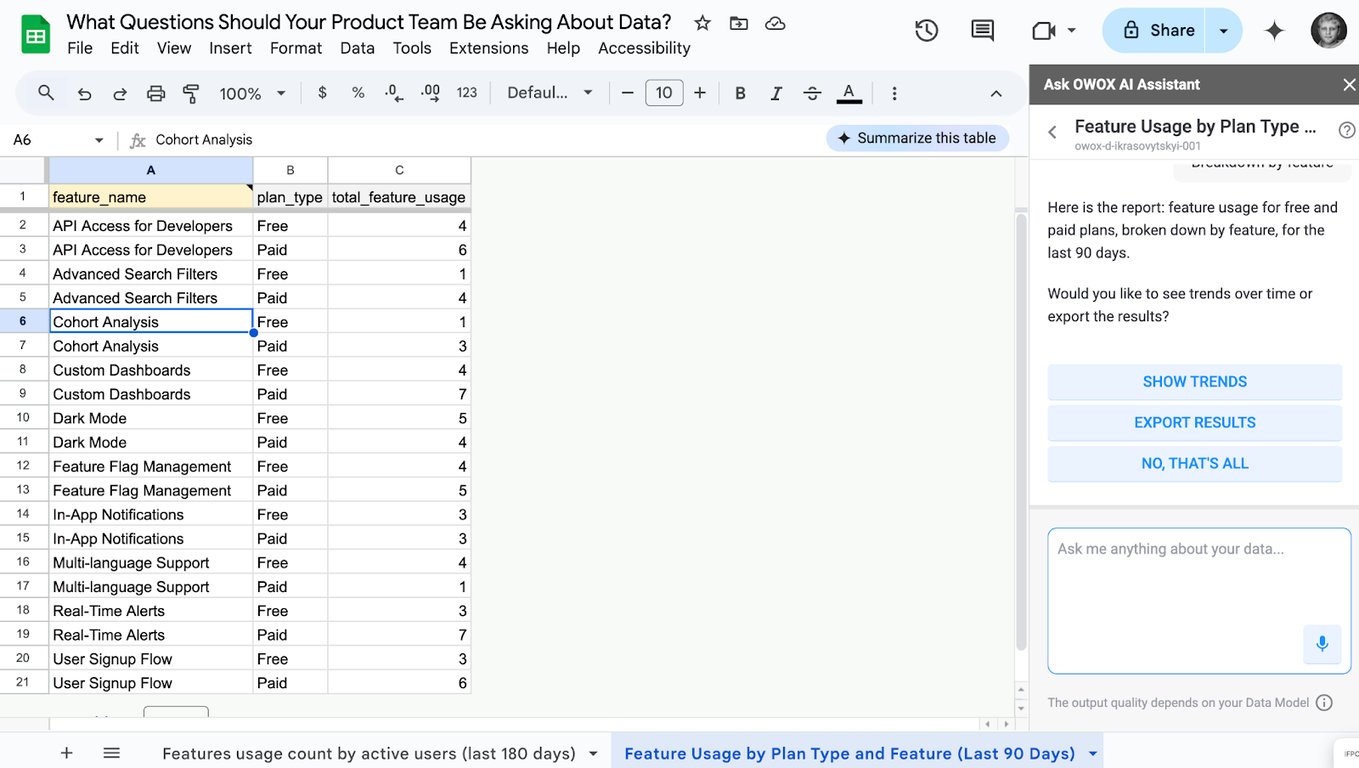The height and width of the screenshot is (768, 1359).
Task: Open Share options dropdown arrow
Action: (1223, 31)
